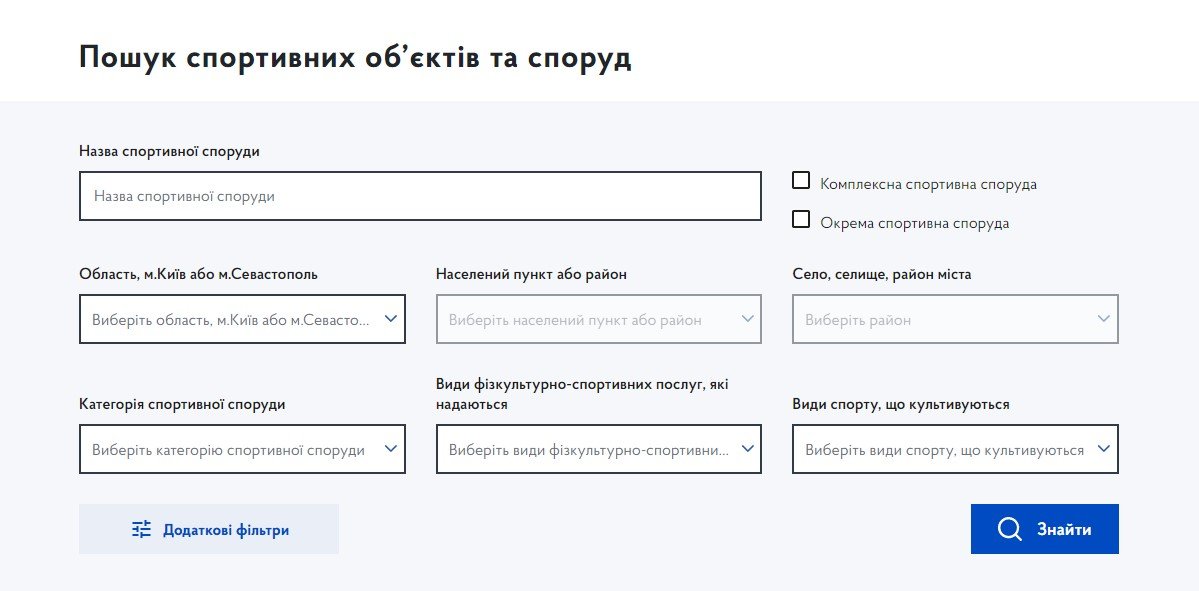Click the Комплексна спортивна споруда label text
This screenshot has height=591, width=1199.
pyautogui.click(x=928, y=184)
